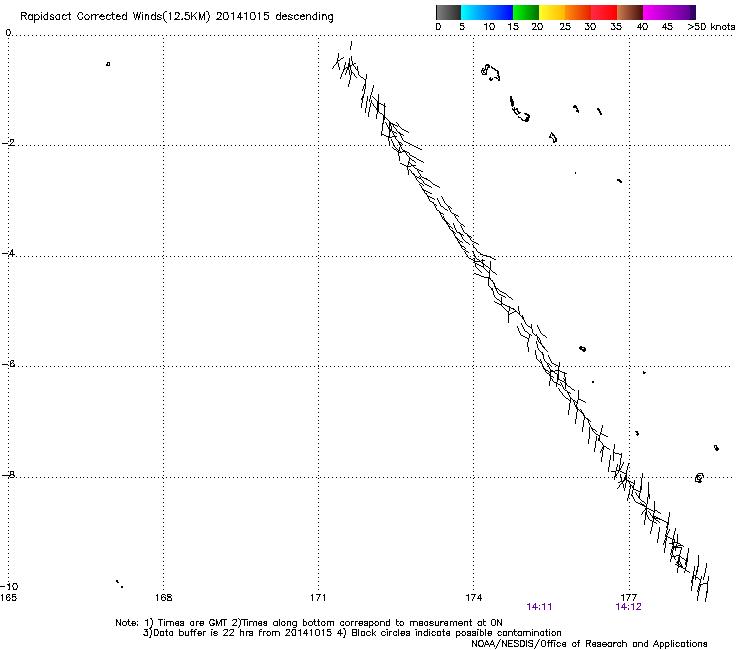Click the latitude label -2

8,143
